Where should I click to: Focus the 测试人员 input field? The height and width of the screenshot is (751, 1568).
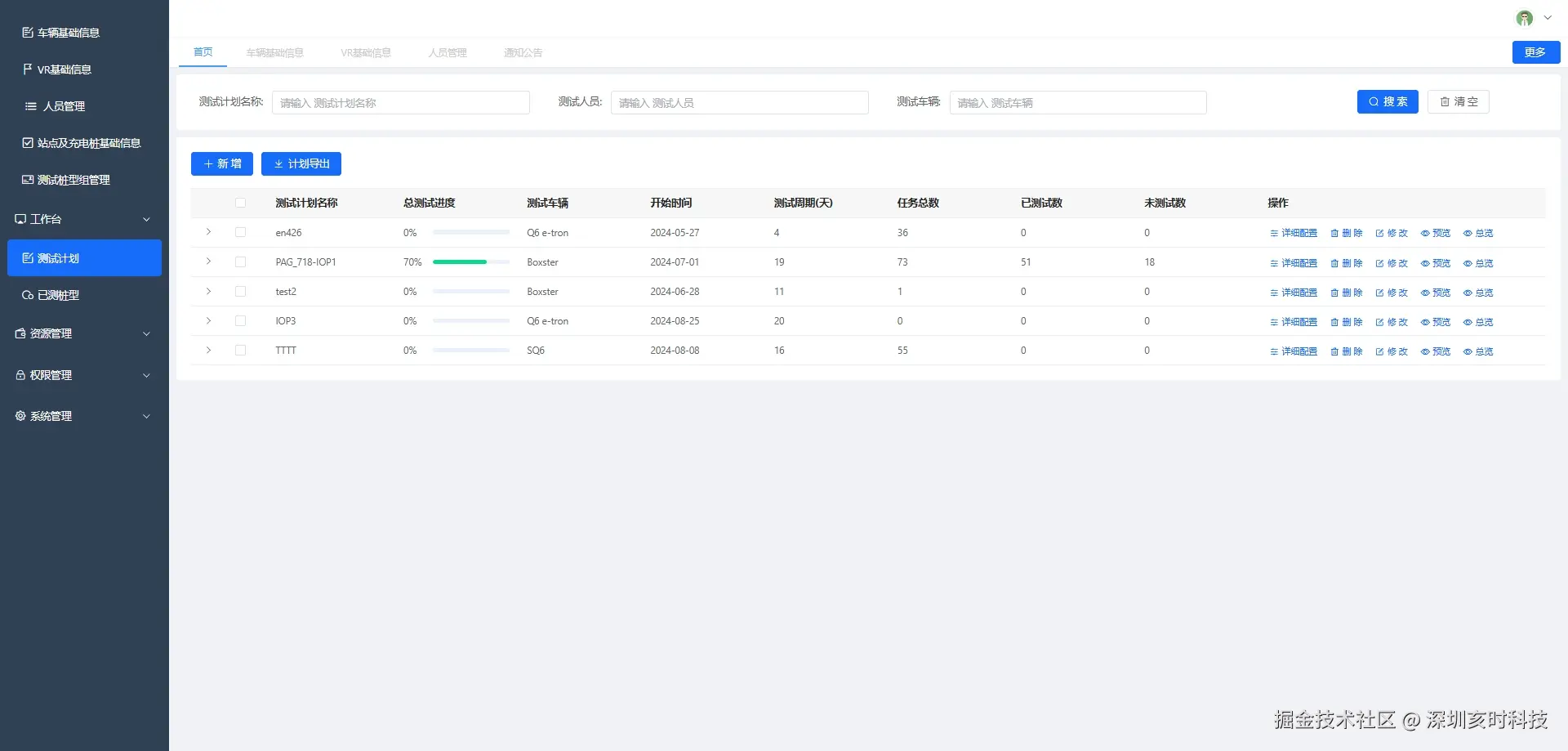(x=740, y=102)
